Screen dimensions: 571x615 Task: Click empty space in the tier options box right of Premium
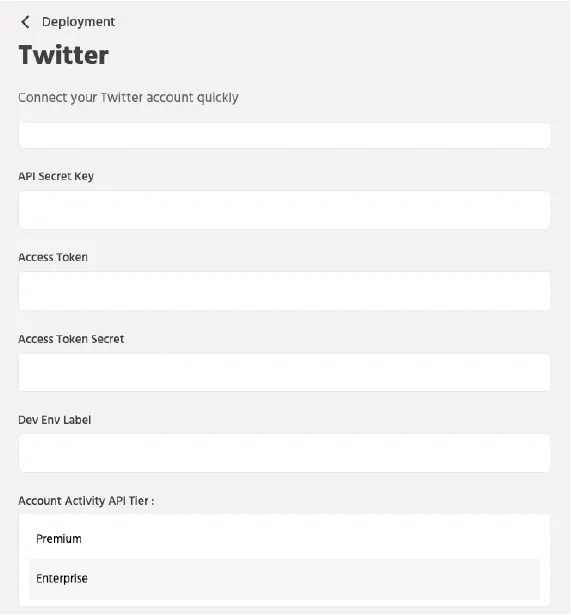click(314, 539)
